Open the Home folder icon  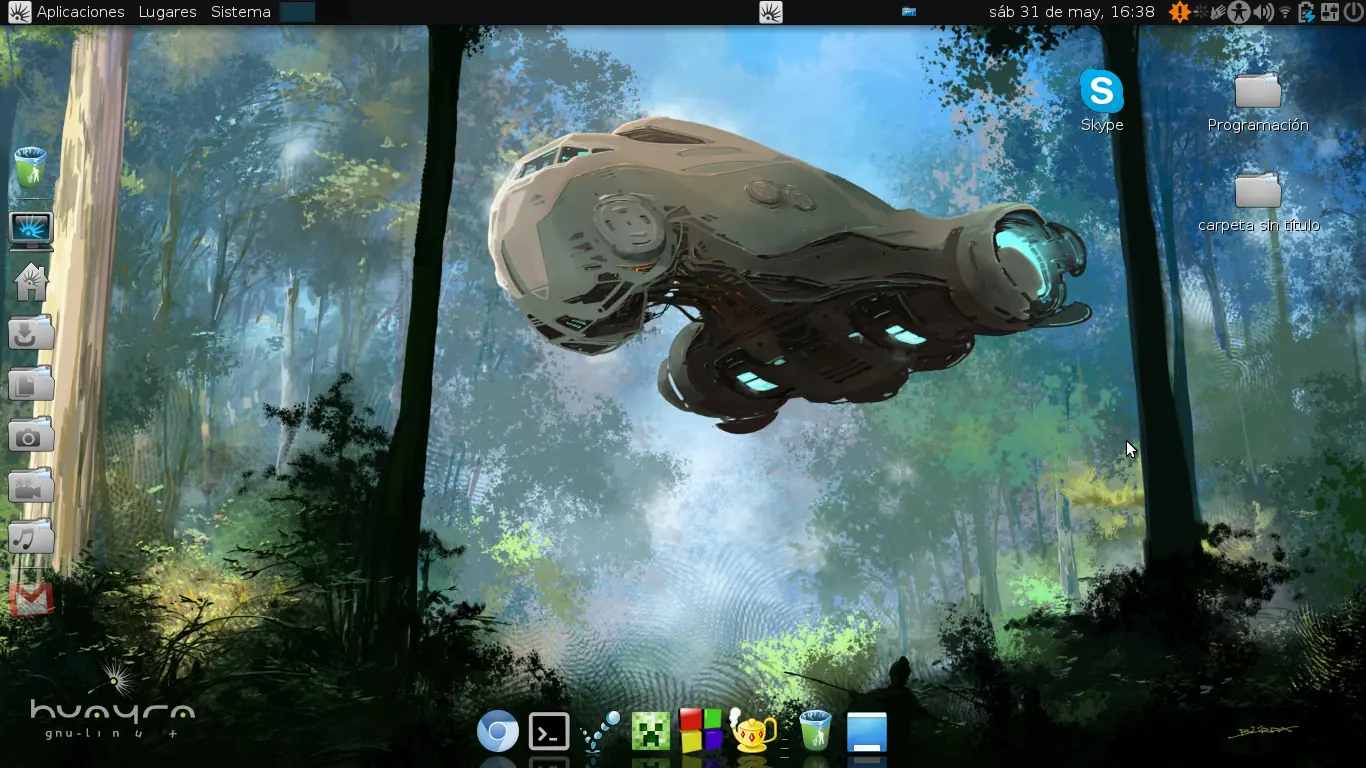tap(31, 282)
